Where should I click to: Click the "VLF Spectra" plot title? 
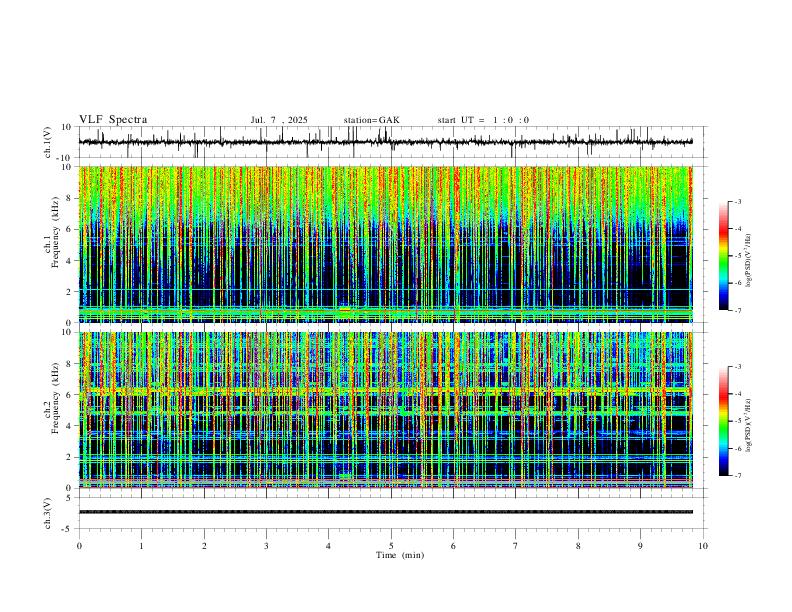tap(113, 120)
